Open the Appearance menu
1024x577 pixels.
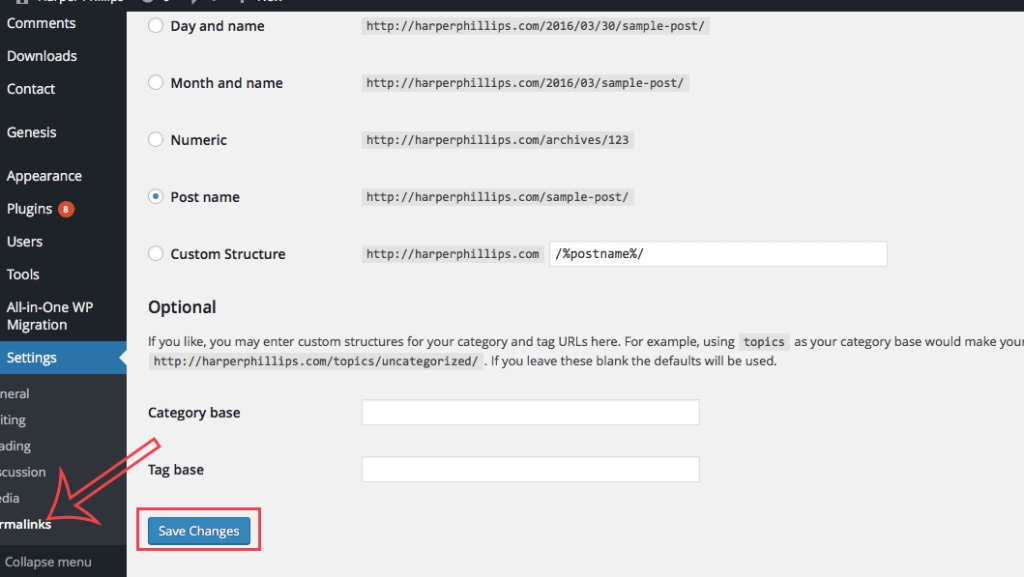pos(44,176)
